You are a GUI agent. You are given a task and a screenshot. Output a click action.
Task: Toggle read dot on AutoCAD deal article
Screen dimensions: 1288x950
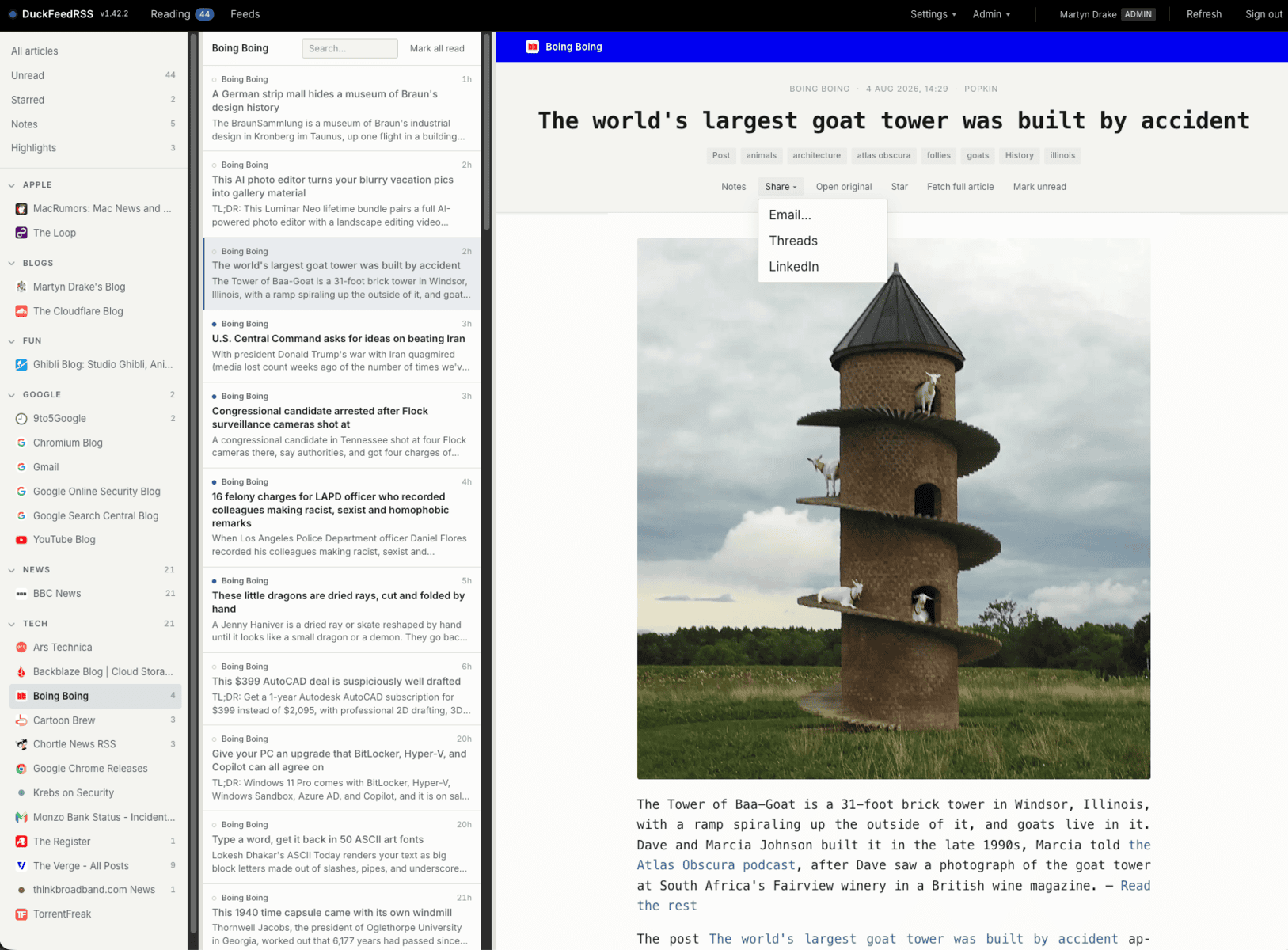tap(215, 667)
